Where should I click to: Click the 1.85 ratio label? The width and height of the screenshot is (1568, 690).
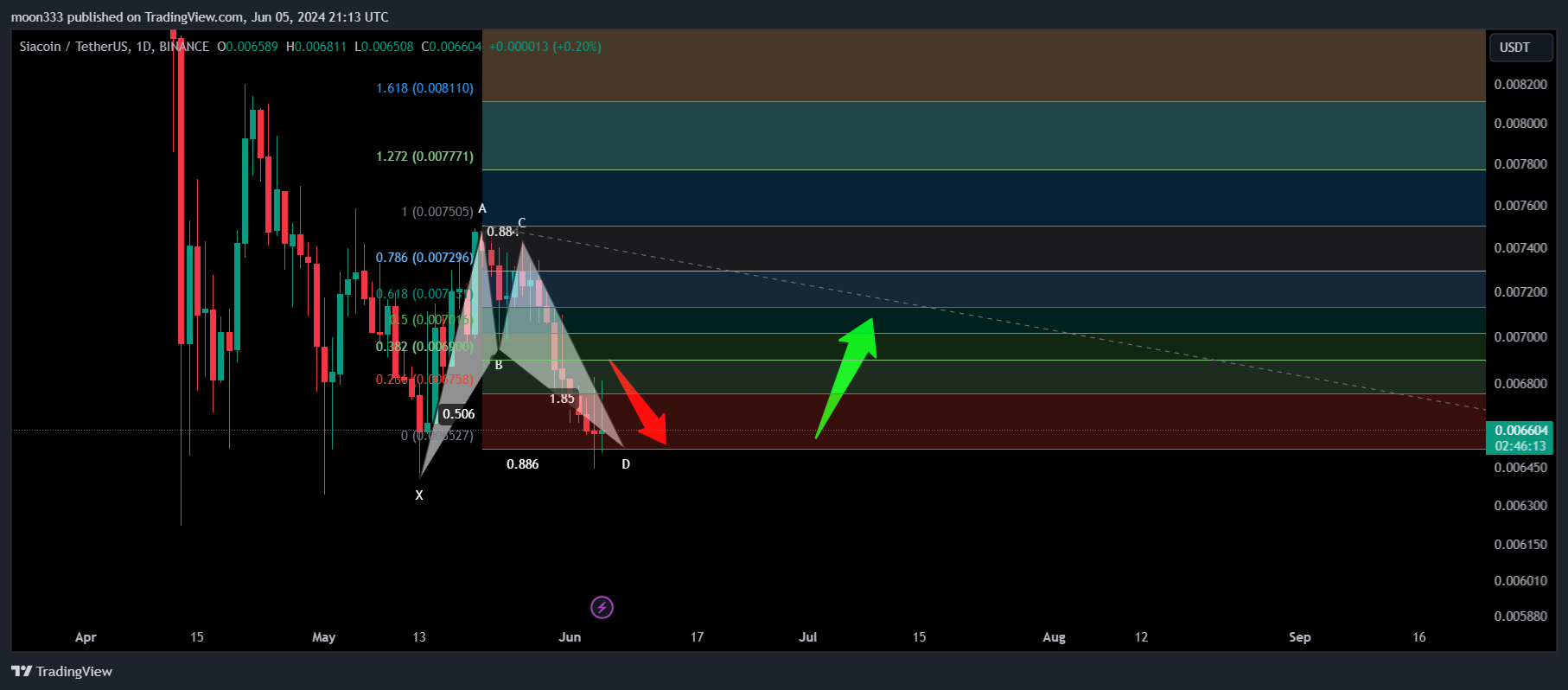pyautogui.click(x=562, y=399)
